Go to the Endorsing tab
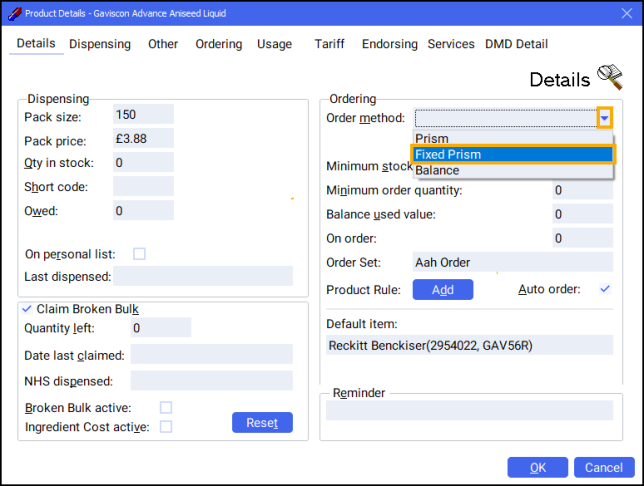 click(389, 44)
